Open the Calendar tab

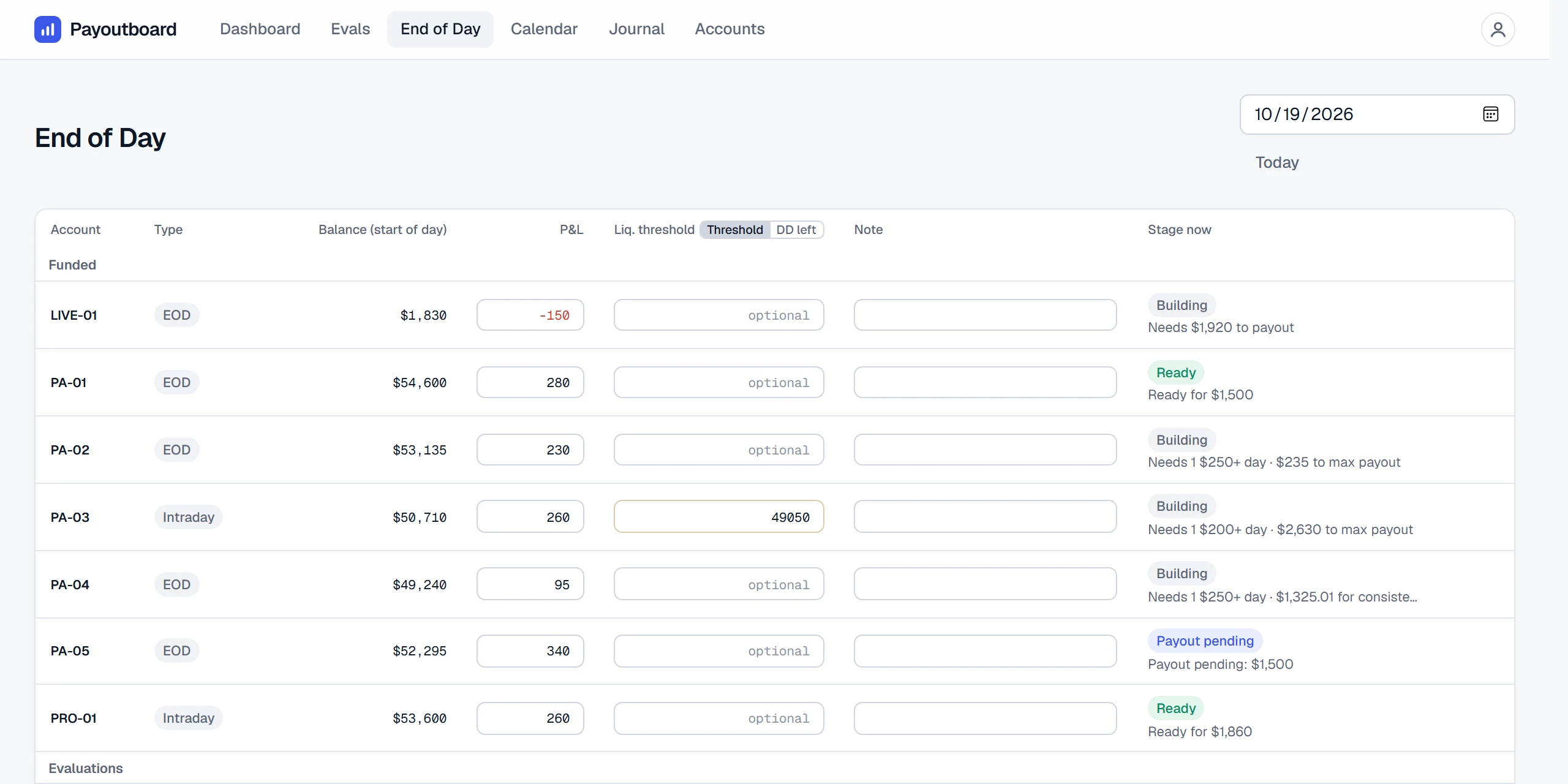coord(544,29)
